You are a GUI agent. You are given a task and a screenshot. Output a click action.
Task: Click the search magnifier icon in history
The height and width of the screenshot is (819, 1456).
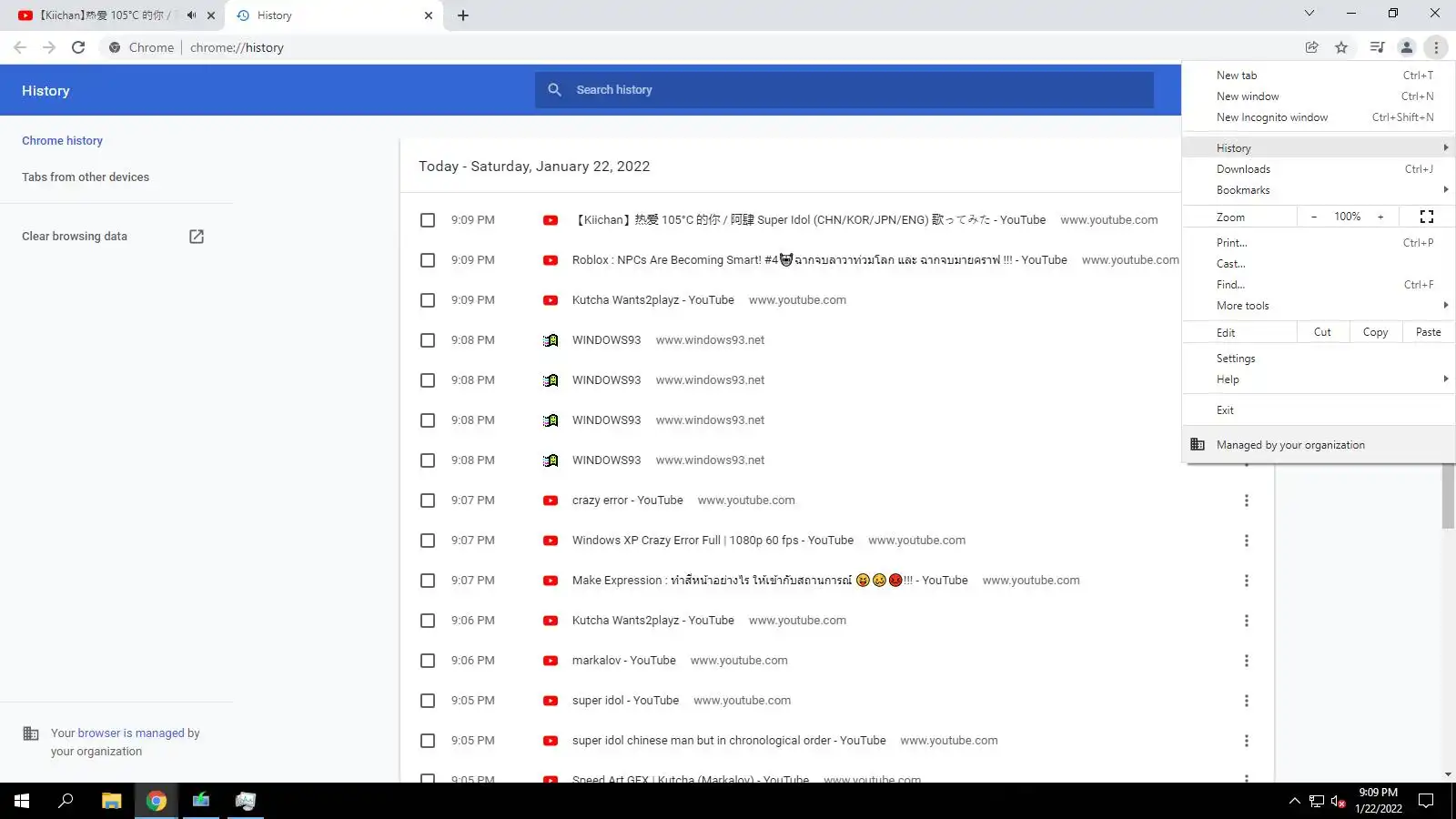click(554, 90)
